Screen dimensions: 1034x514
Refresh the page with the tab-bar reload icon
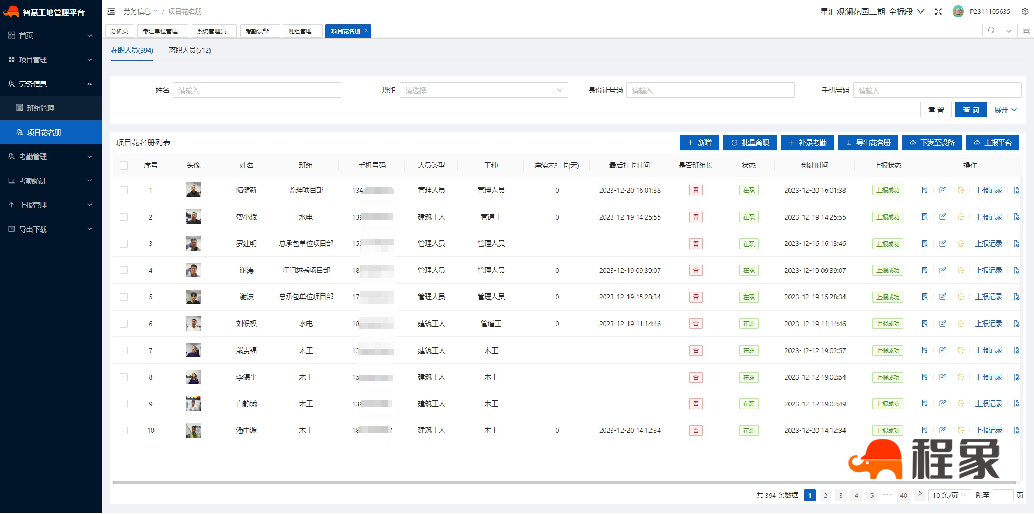991,30
